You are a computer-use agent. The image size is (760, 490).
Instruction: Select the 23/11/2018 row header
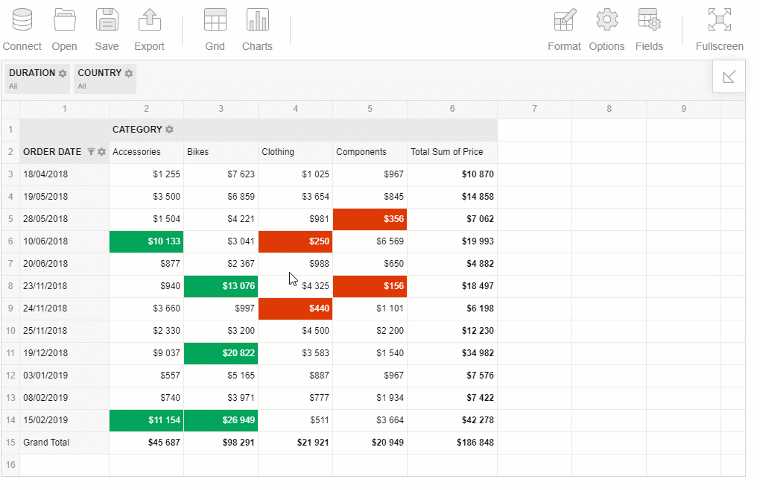pos(64,286)
